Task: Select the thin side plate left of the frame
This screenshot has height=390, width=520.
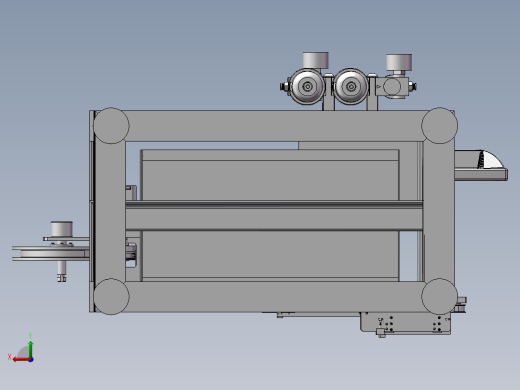Action: pos(92,211)
